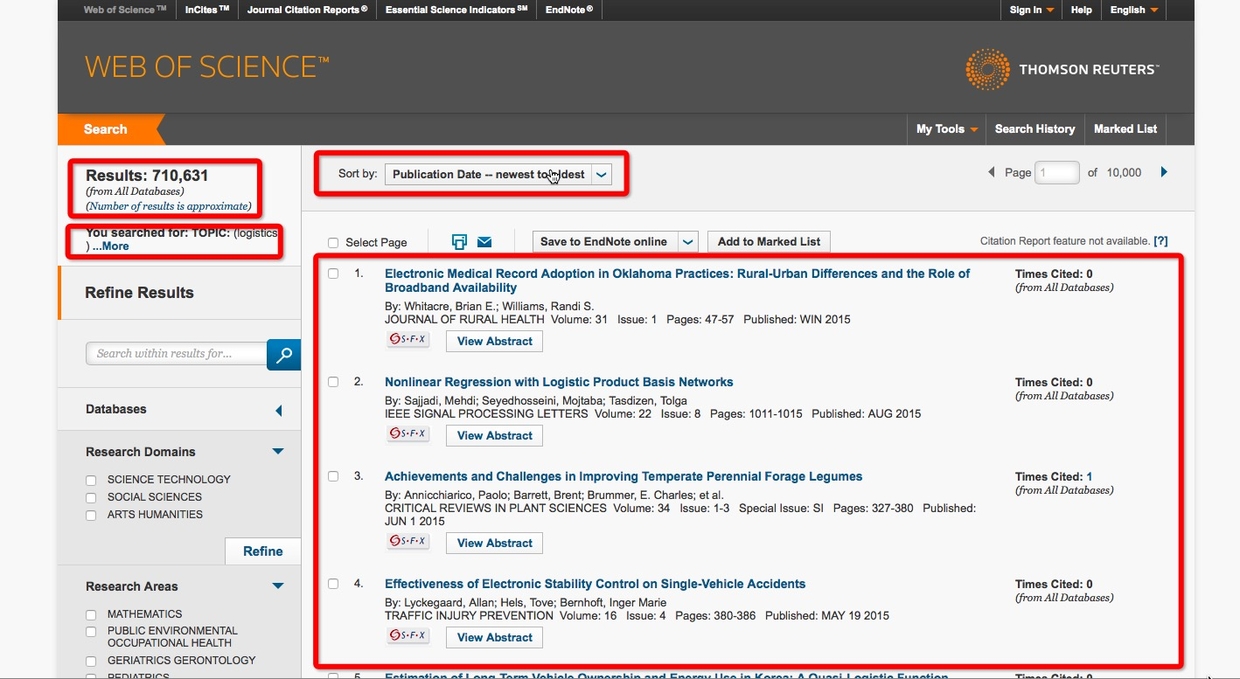The width and height of the screenshot is (1240, 679).
Task: Open the Sort by dropdown
Action: point(498,174)
